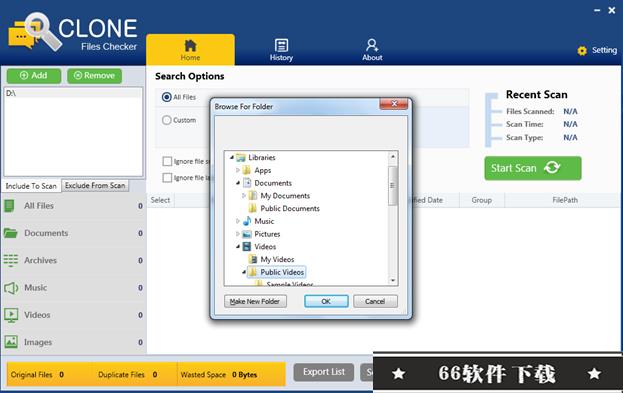Select the Custom radio button
Screen dimensions: 623x393
coord(166,120)
